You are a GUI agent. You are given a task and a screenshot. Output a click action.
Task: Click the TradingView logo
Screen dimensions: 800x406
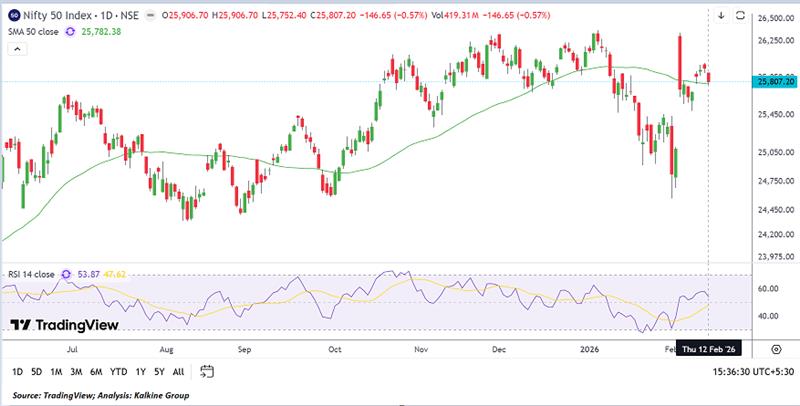pyautogui.click(x=64, y=325)
